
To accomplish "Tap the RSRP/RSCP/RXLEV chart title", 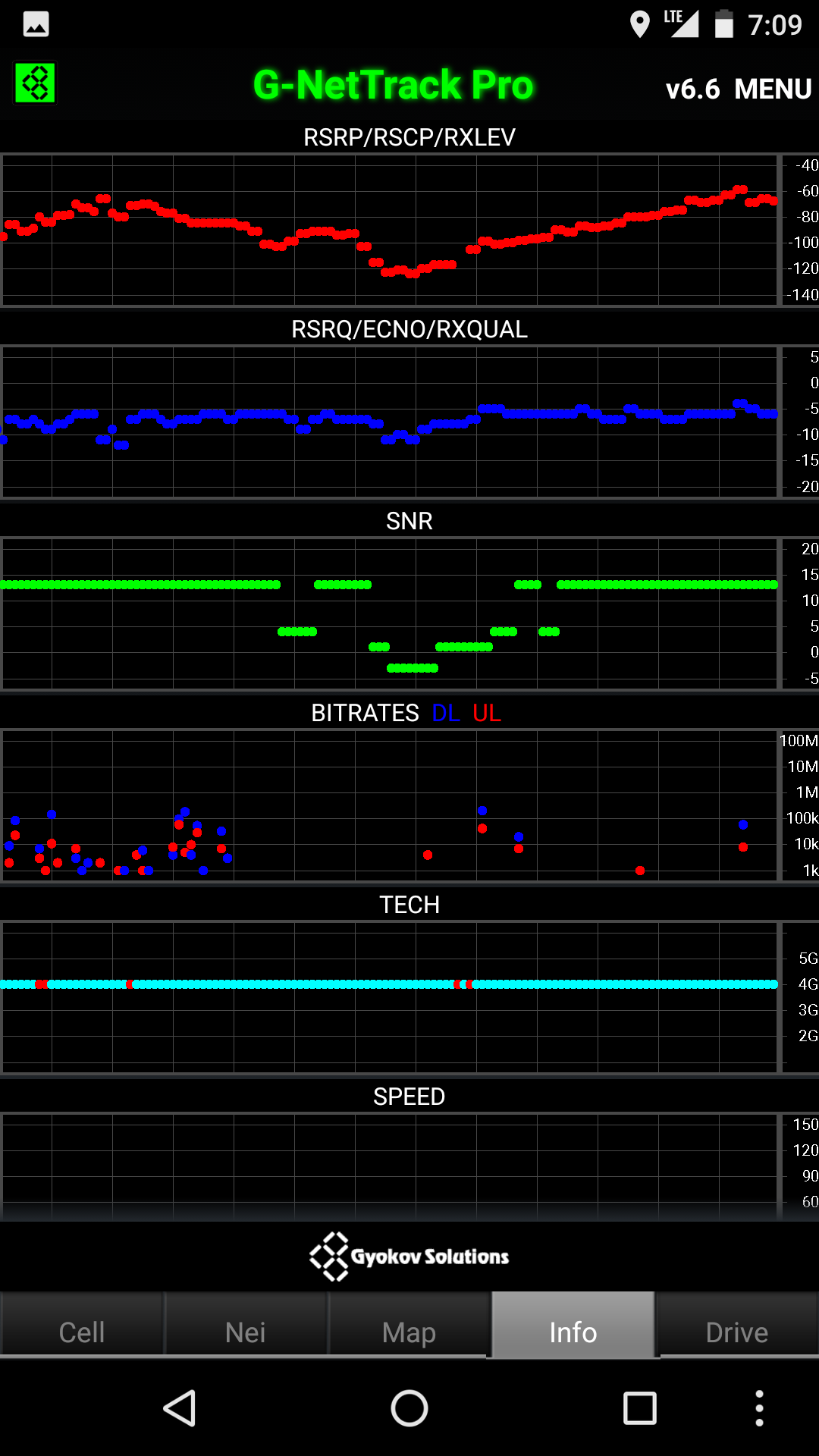I will 409,137.
